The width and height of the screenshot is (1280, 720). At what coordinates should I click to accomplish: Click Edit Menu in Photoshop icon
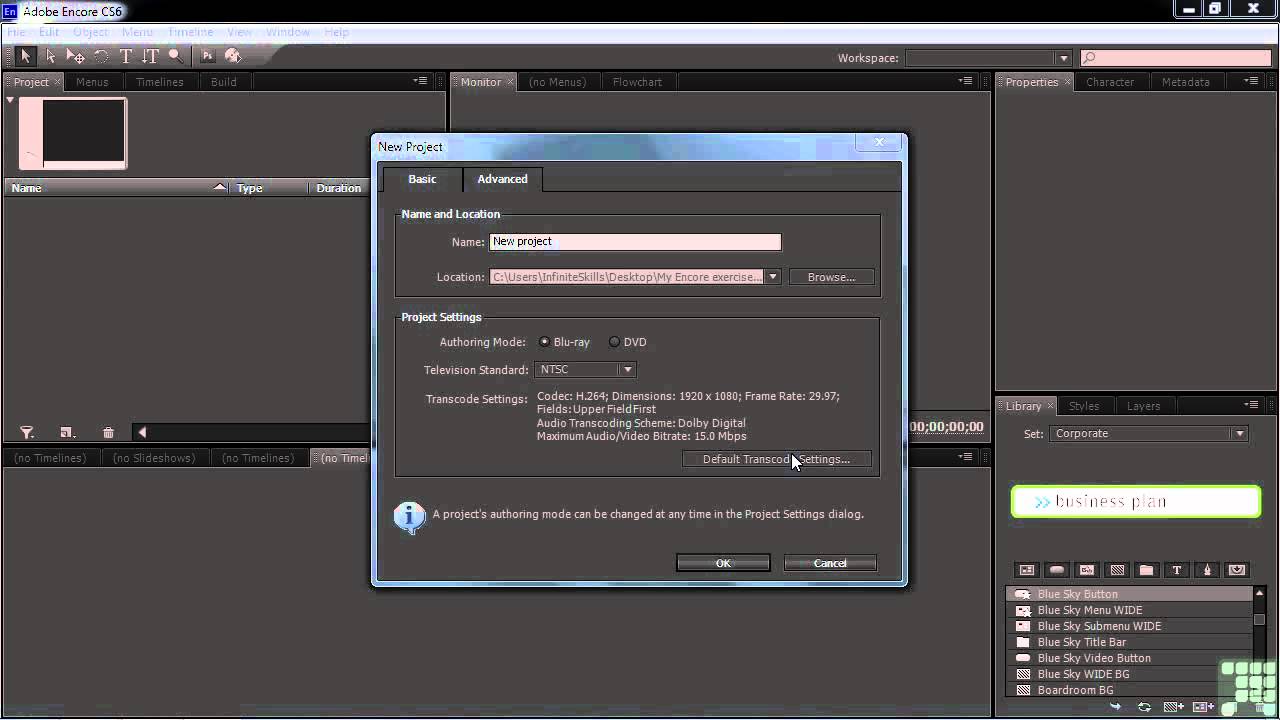(208, 57)
